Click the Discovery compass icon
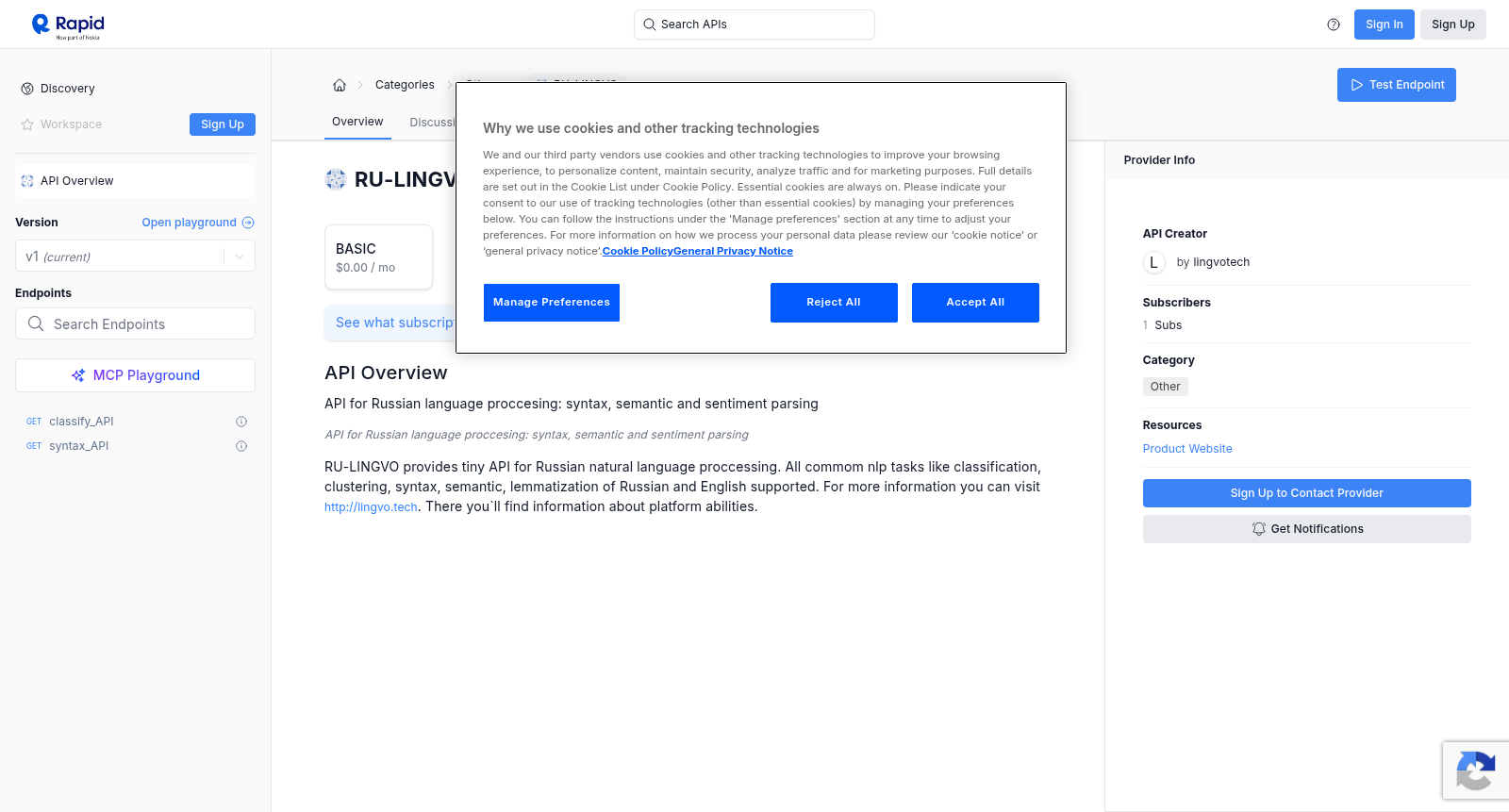Screen dimensions: 1509x812 click(x=27, y=89)
